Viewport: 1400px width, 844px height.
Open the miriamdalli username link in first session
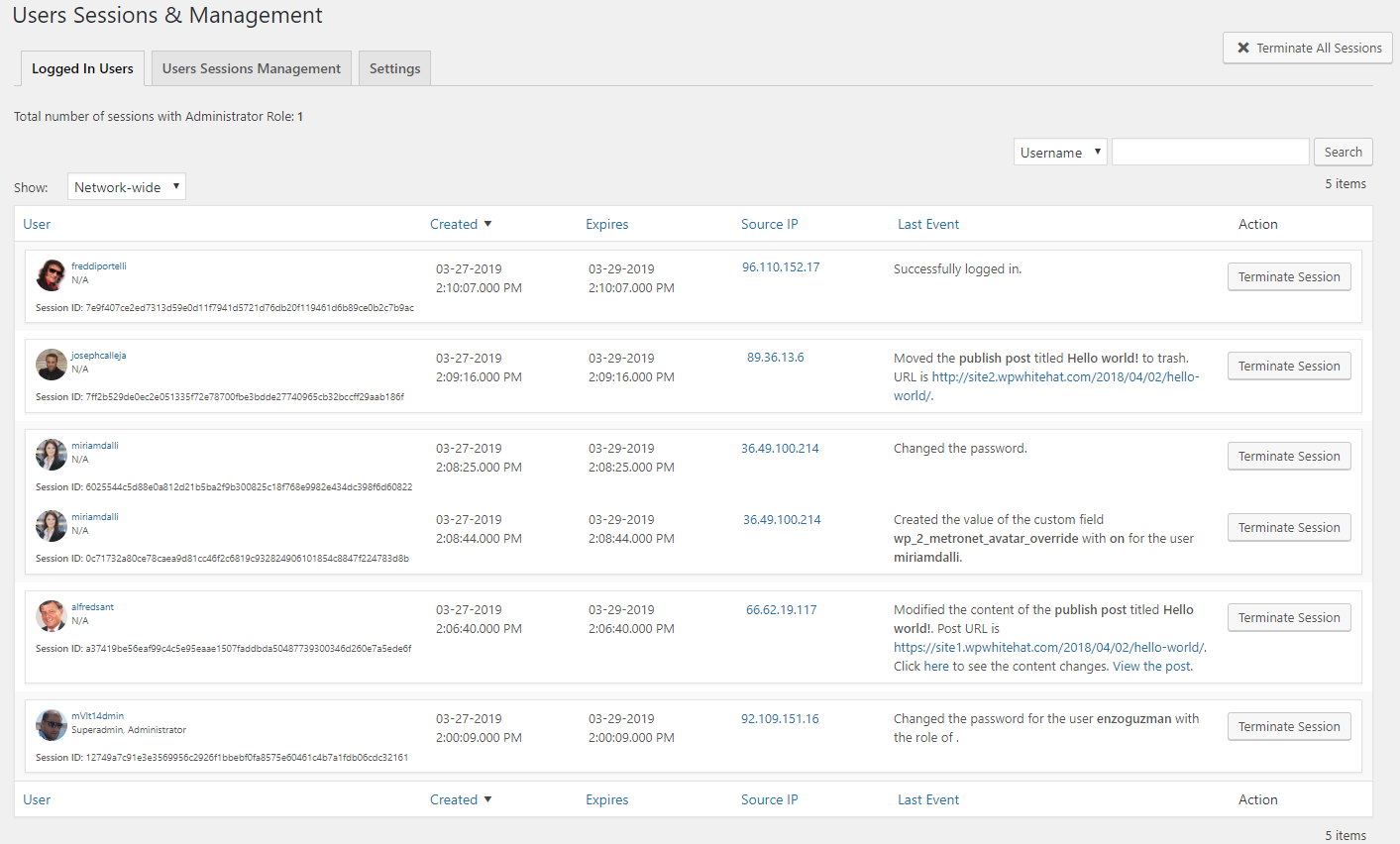click(95, 446)
